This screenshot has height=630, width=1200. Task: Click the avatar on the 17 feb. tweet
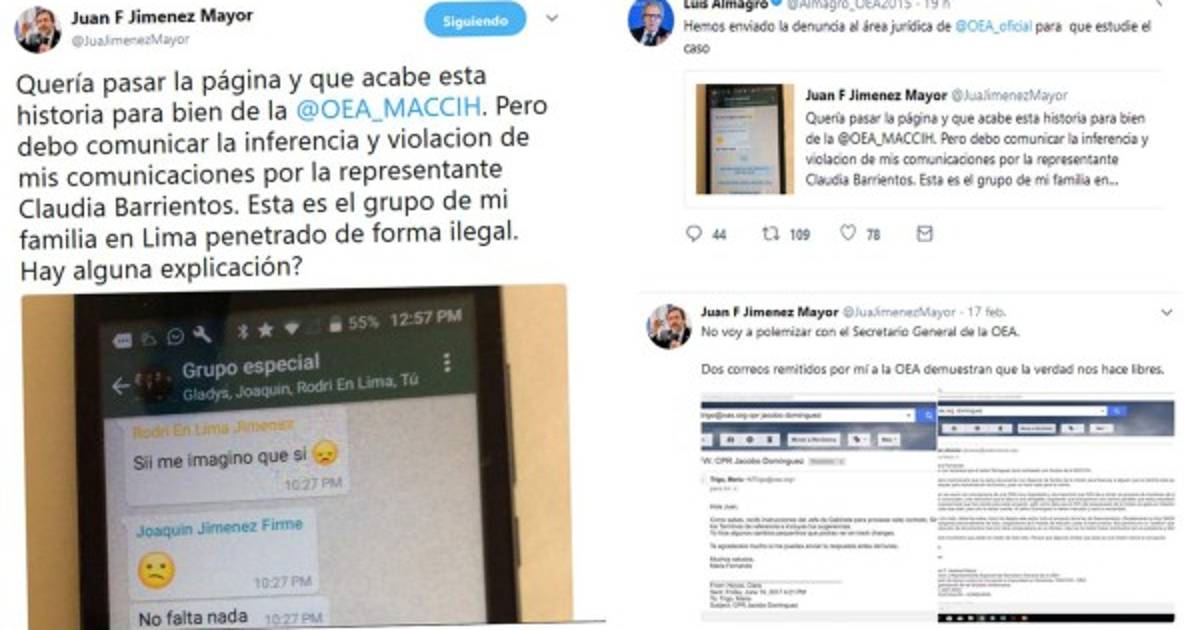pyautogui.click(x=669, y=326)
